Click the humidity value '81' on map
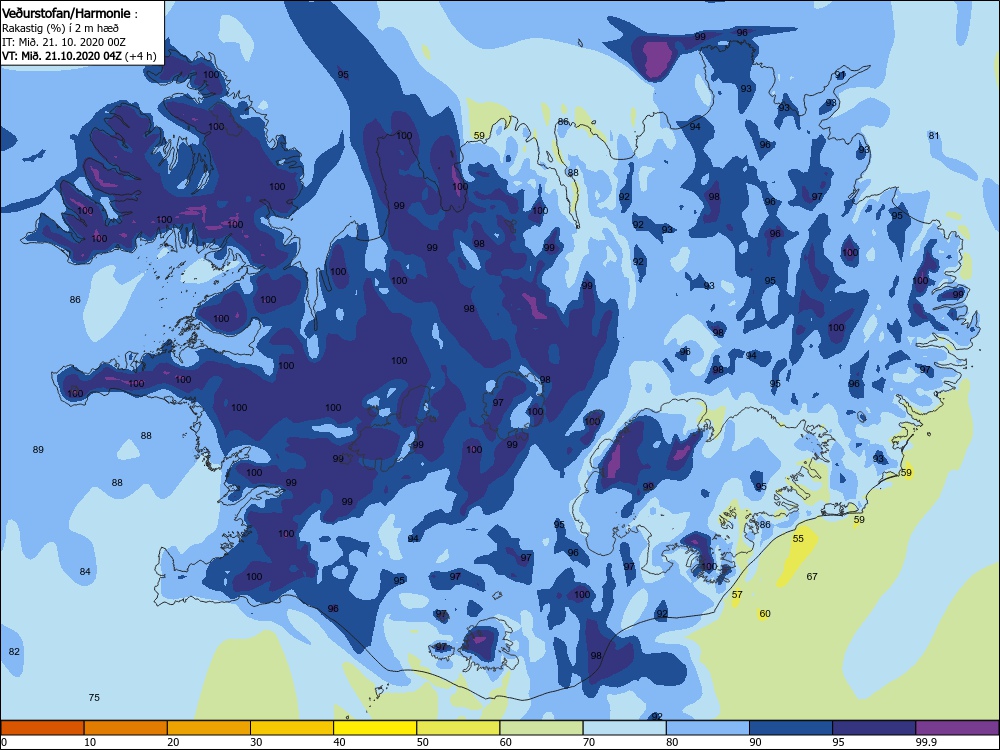 [x=934, y=136]
